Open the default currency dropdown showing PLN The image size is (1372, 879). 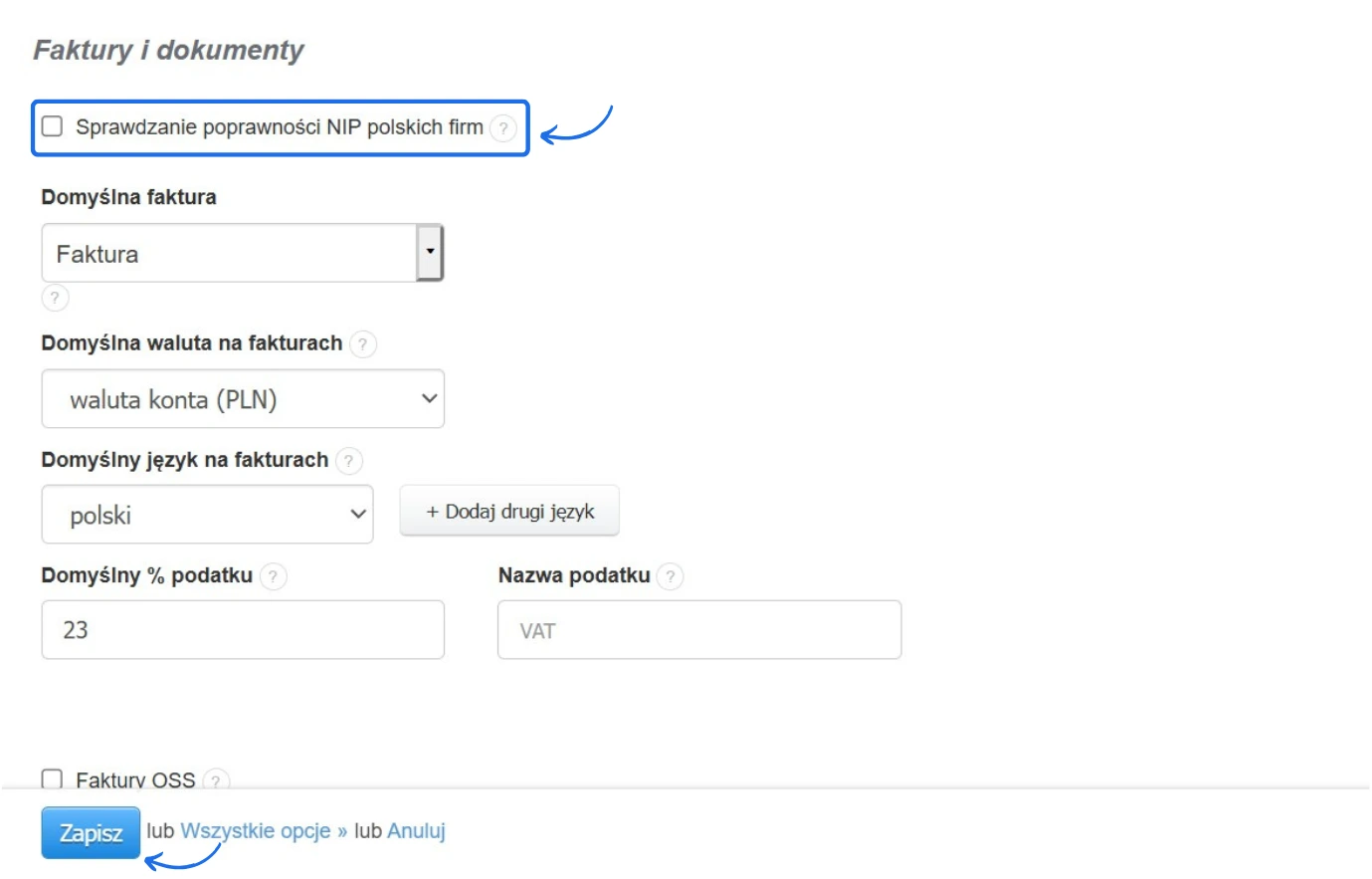tap(242, 399)
